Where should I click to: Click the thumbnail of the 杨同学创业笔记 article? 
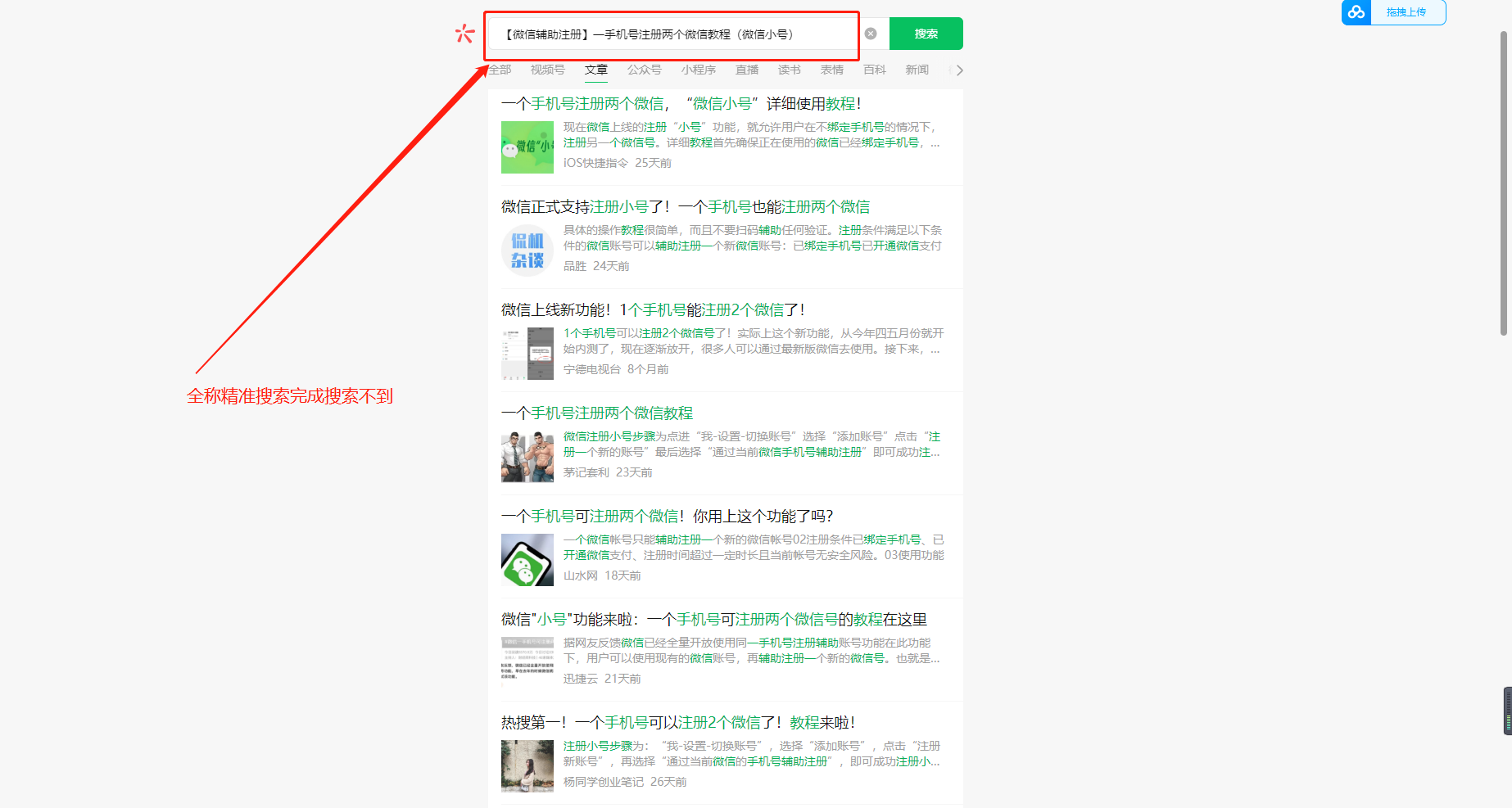(527, 766)
